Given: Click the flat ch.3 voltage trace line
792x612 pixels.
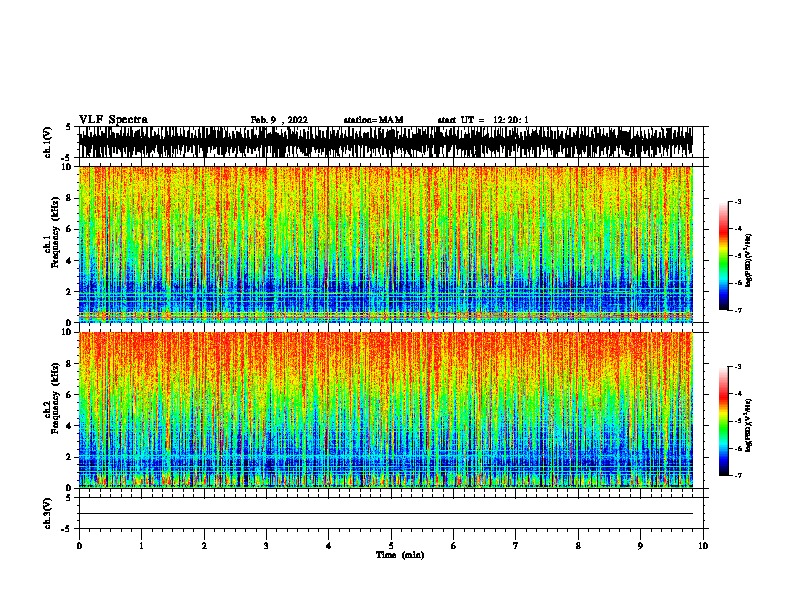Looking at the screenshot, I should point(385,514).
